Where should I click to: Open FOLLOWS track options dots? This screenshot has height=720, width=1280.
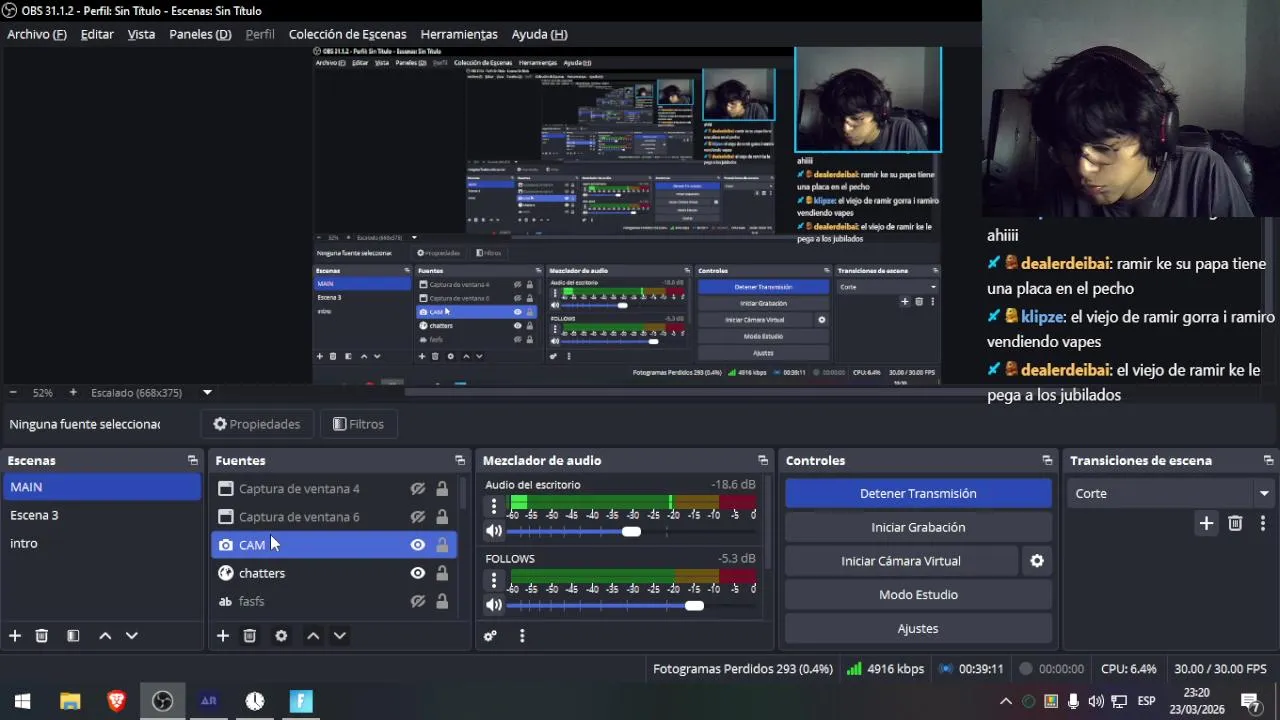coord(494,580)
